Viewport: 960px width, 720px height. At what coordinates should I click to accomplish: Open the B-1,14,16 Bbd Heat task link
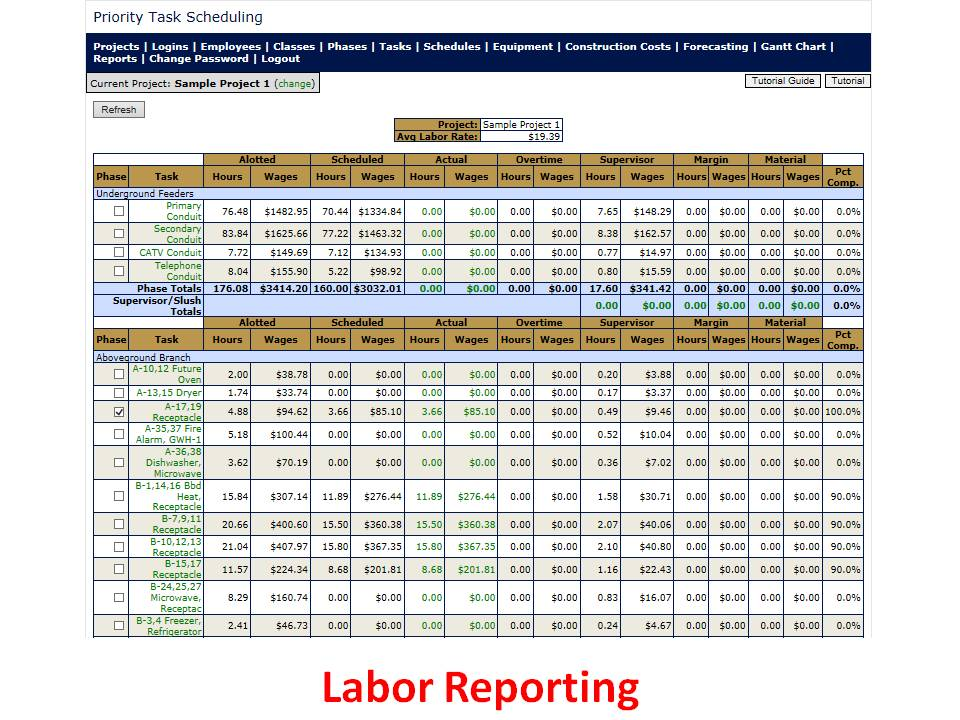[168, 497]
